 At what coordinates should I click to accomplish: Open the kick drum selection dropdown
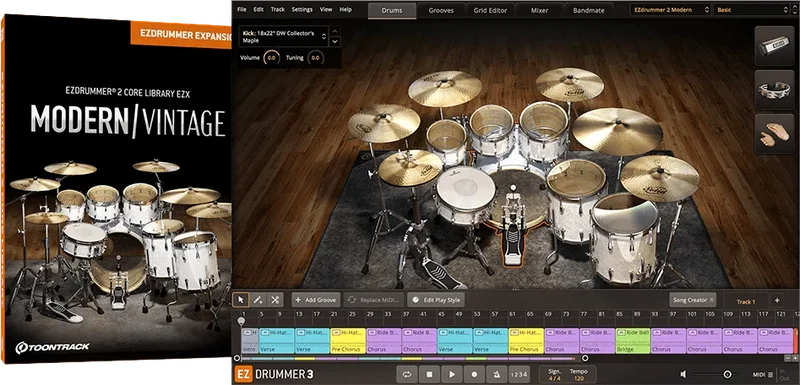[284, 36]
